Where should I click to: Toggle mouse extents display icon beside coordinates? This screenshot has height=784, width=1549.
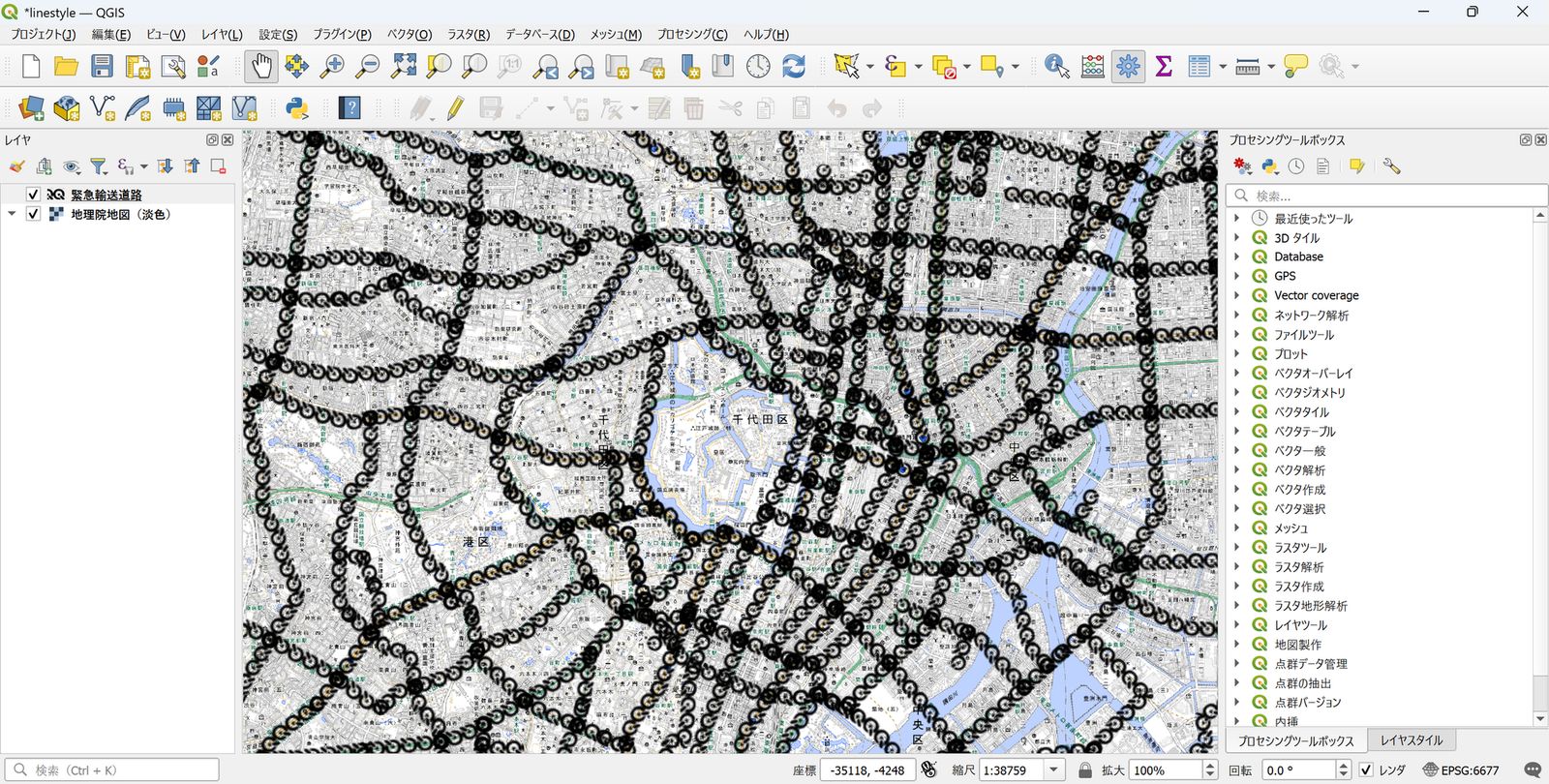[x=929, y=770]
